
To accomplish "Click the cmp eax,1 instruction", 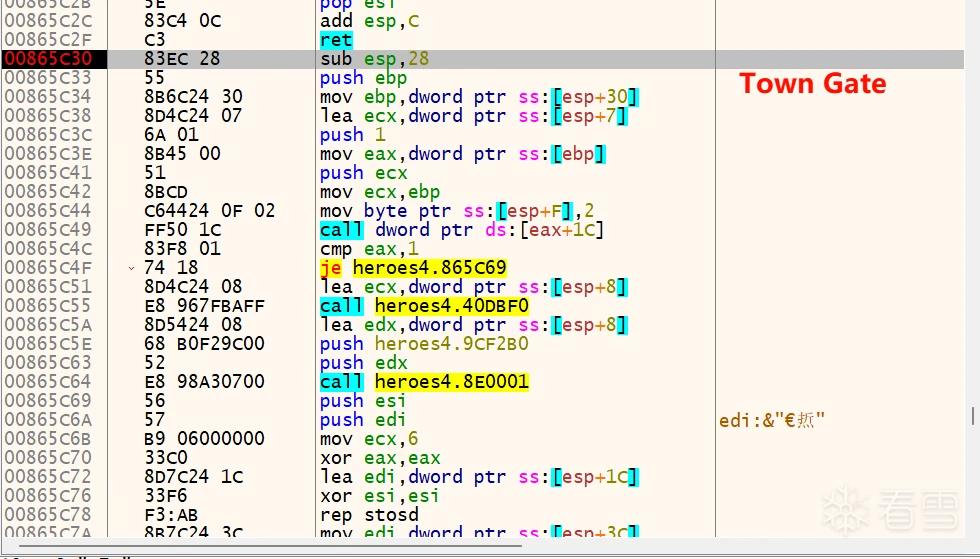I will pos(369,249).
